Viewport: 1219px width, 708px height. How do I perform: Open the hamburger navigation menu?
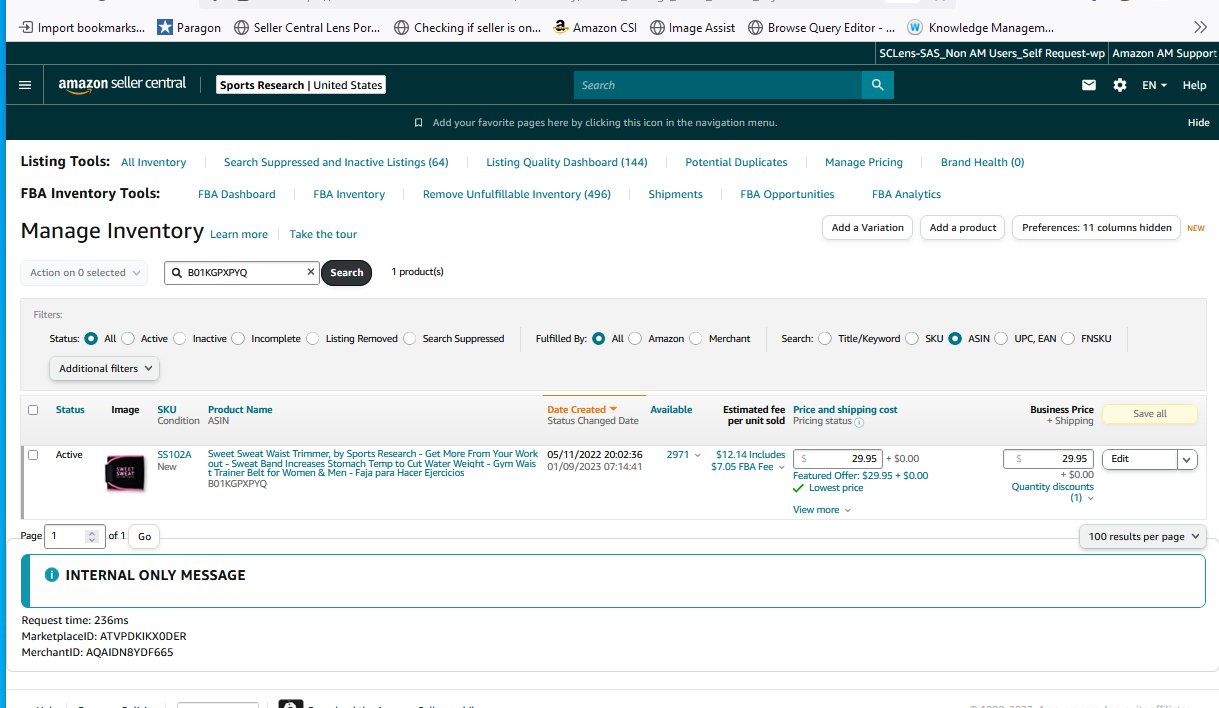point(25,85)
